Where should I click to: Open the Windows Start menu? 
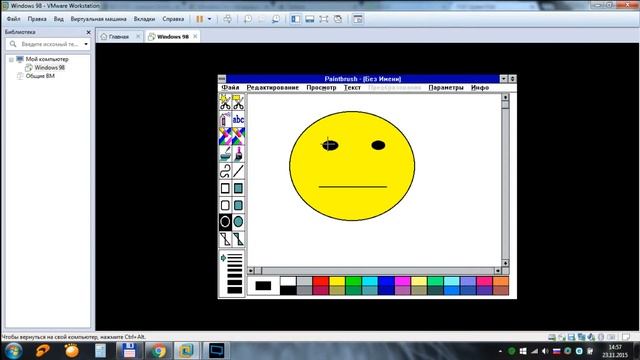[x=13, y=351]
